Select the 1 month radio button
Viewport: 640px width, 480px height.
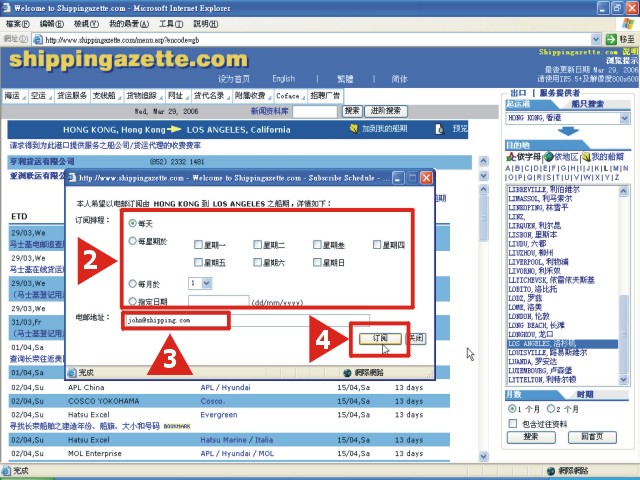point(512,409)
